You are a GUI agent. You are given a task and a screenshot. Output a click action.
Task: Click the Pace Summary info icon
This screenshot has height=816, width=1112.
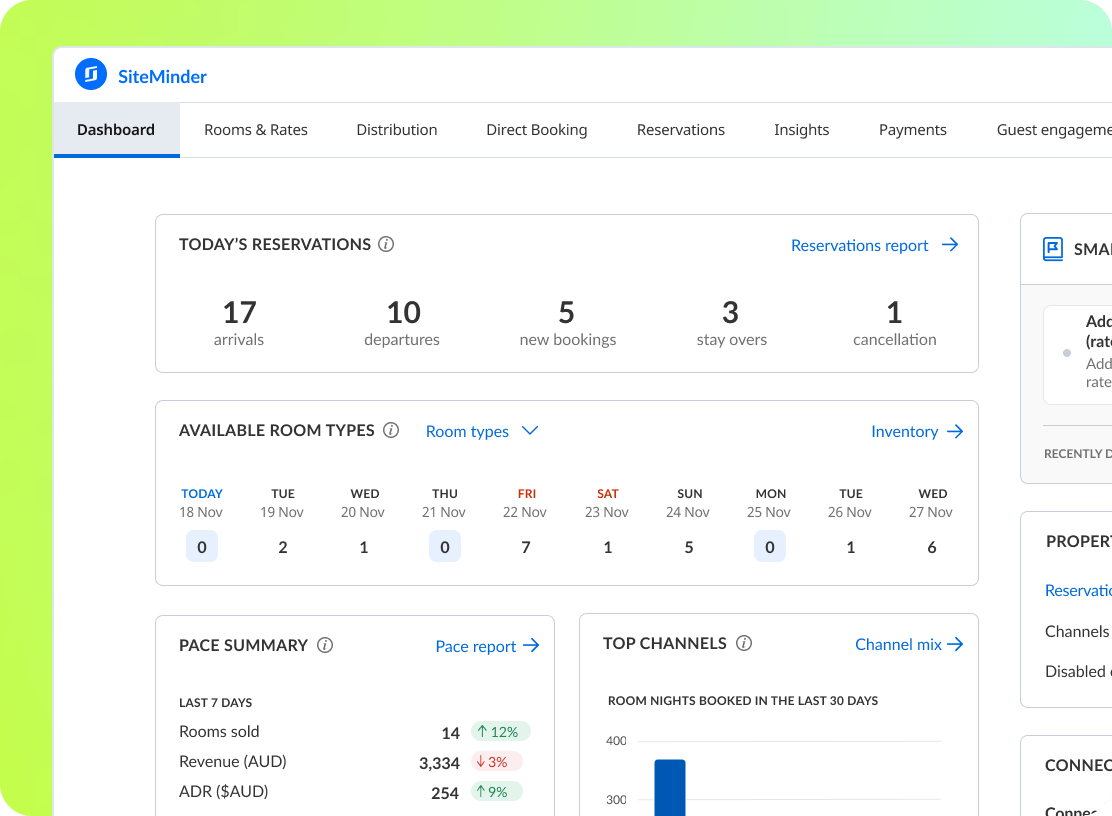pos(325,646)
